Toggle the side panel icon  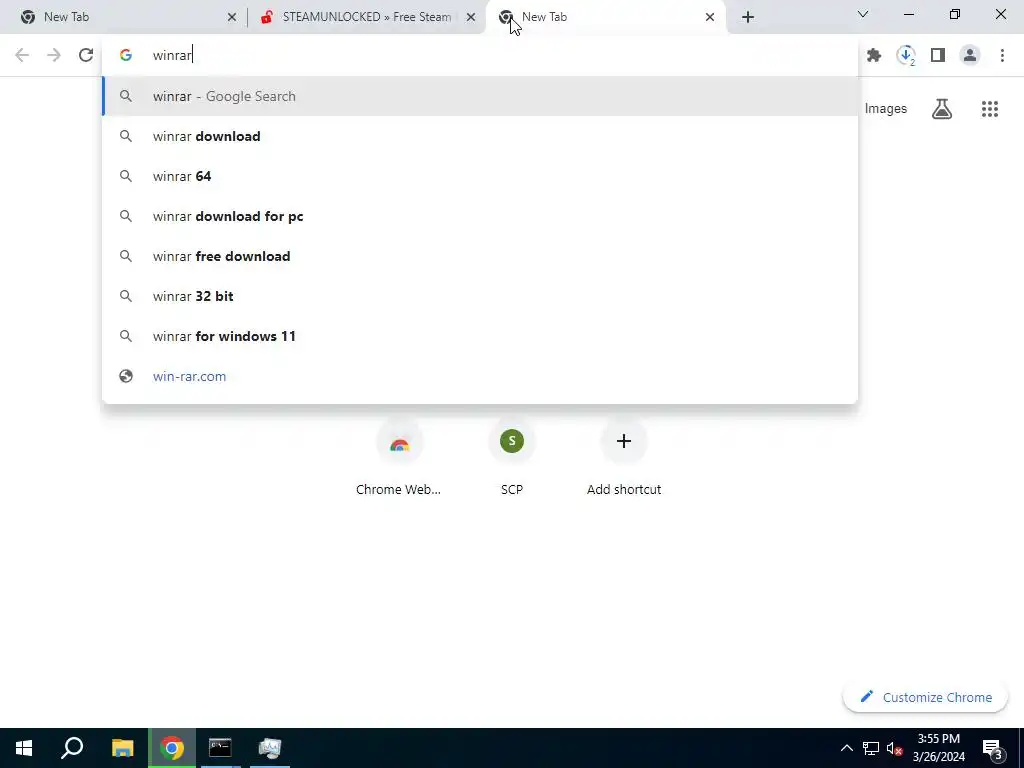click(x=938, y=56)
